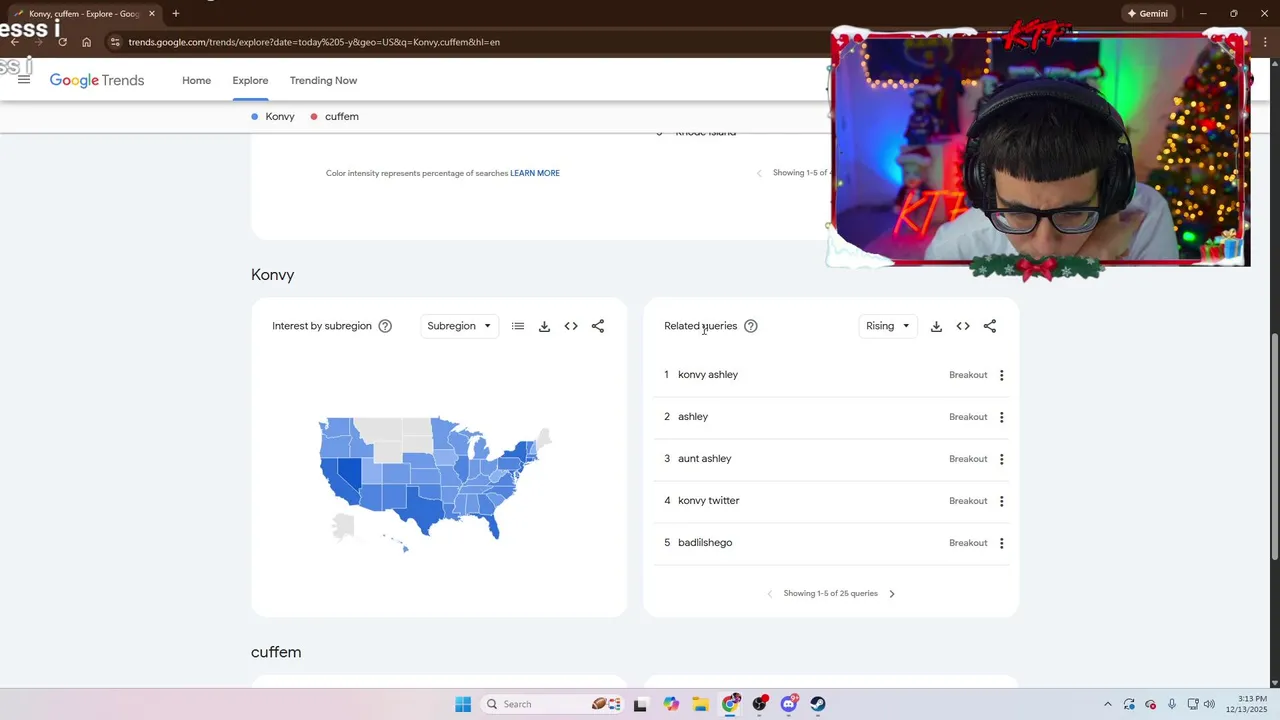Close the Konvy, cuffem browser tab

(152, 14)
